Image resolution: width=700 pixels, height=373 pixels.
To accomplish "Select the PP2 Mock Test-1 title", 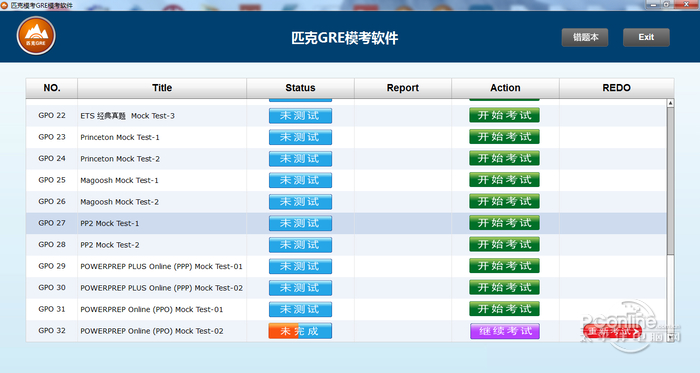I will [109, 223].
